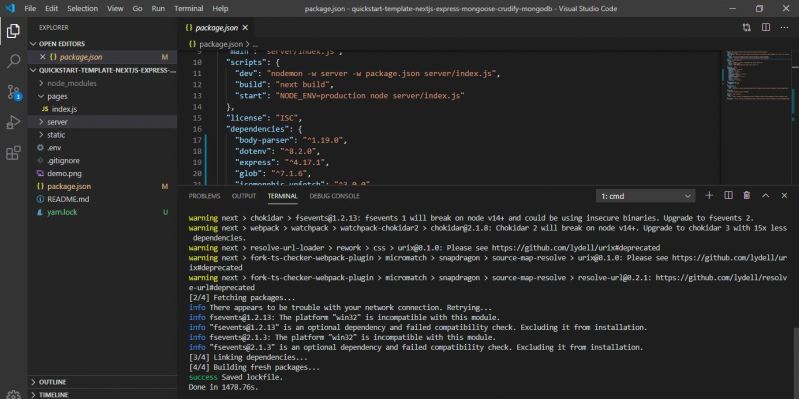The height and width of the screenshot is (399, 799).
Task: Click the VS Code logo icon
Action: (10, 9)
